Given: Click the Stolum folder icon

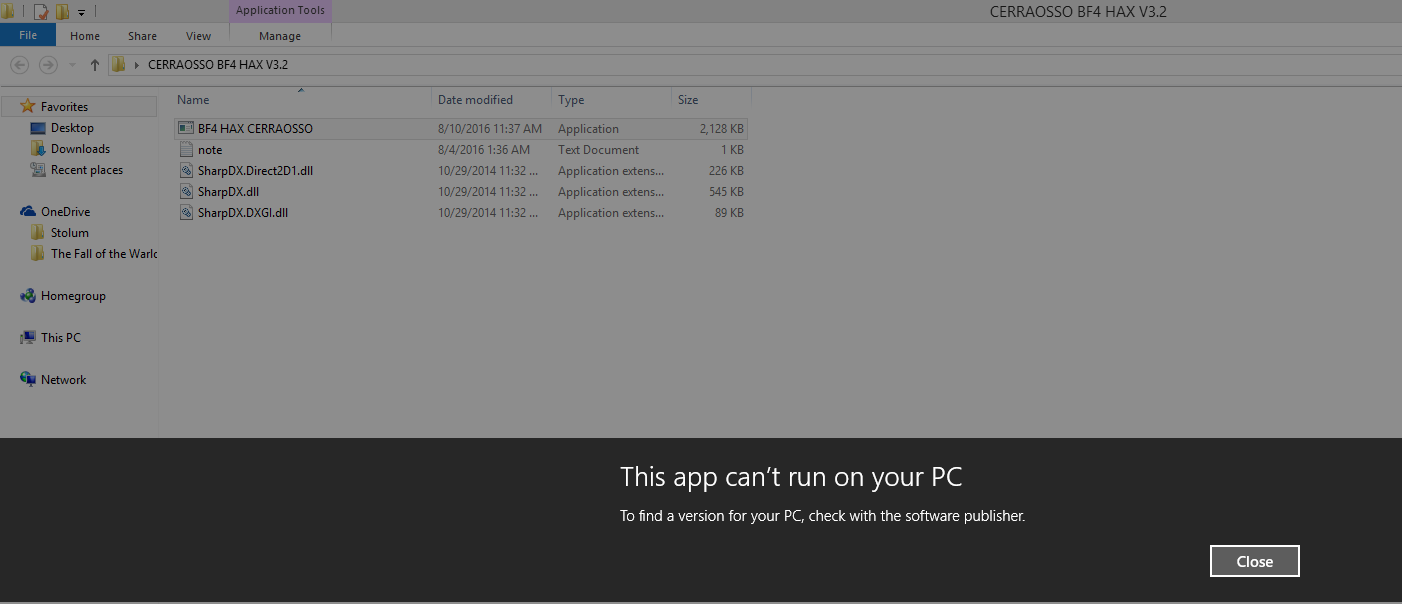Looking at the screenshot, I should point(38,232).
